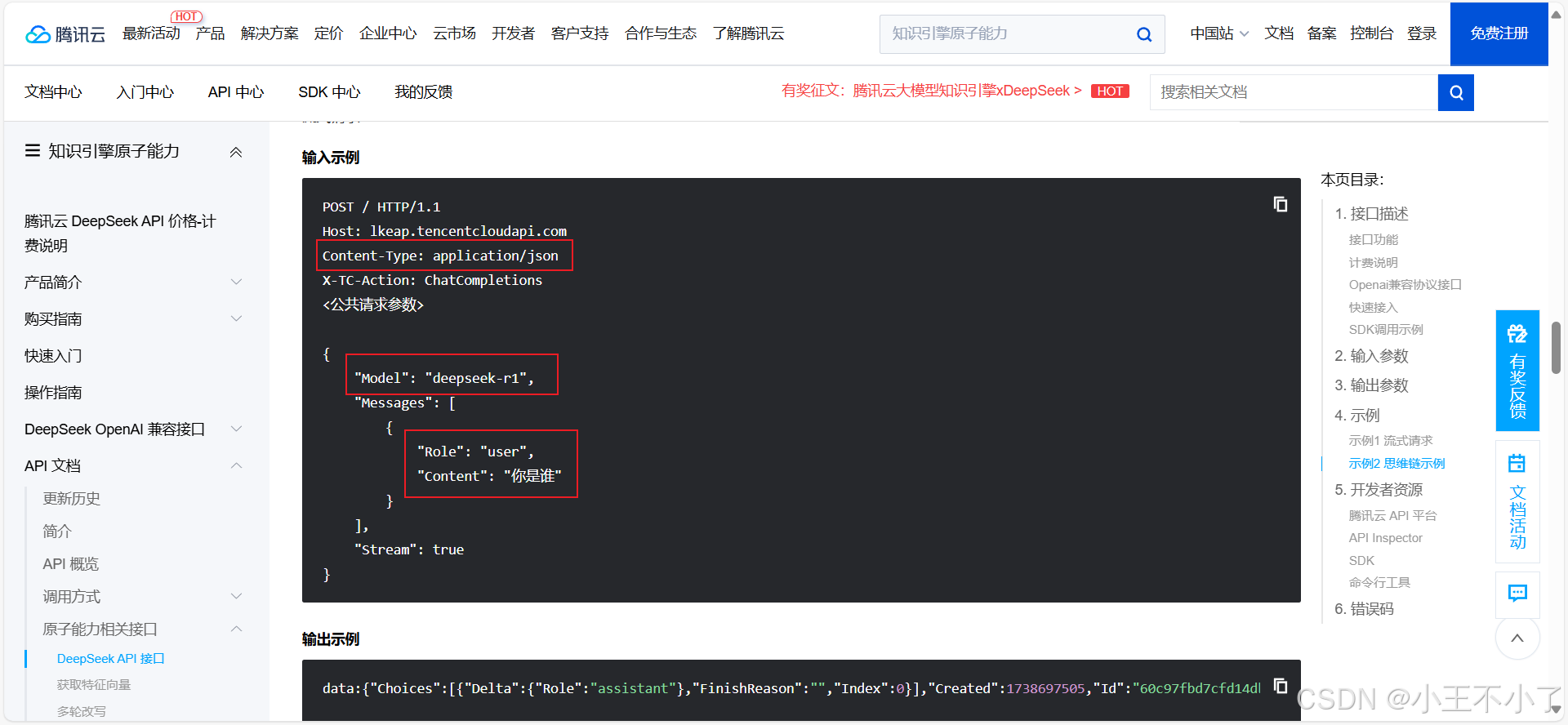This screenshot has height=725, width=1568.
Task: Click the chat message feedback icon
Action: pos(1517,594)
